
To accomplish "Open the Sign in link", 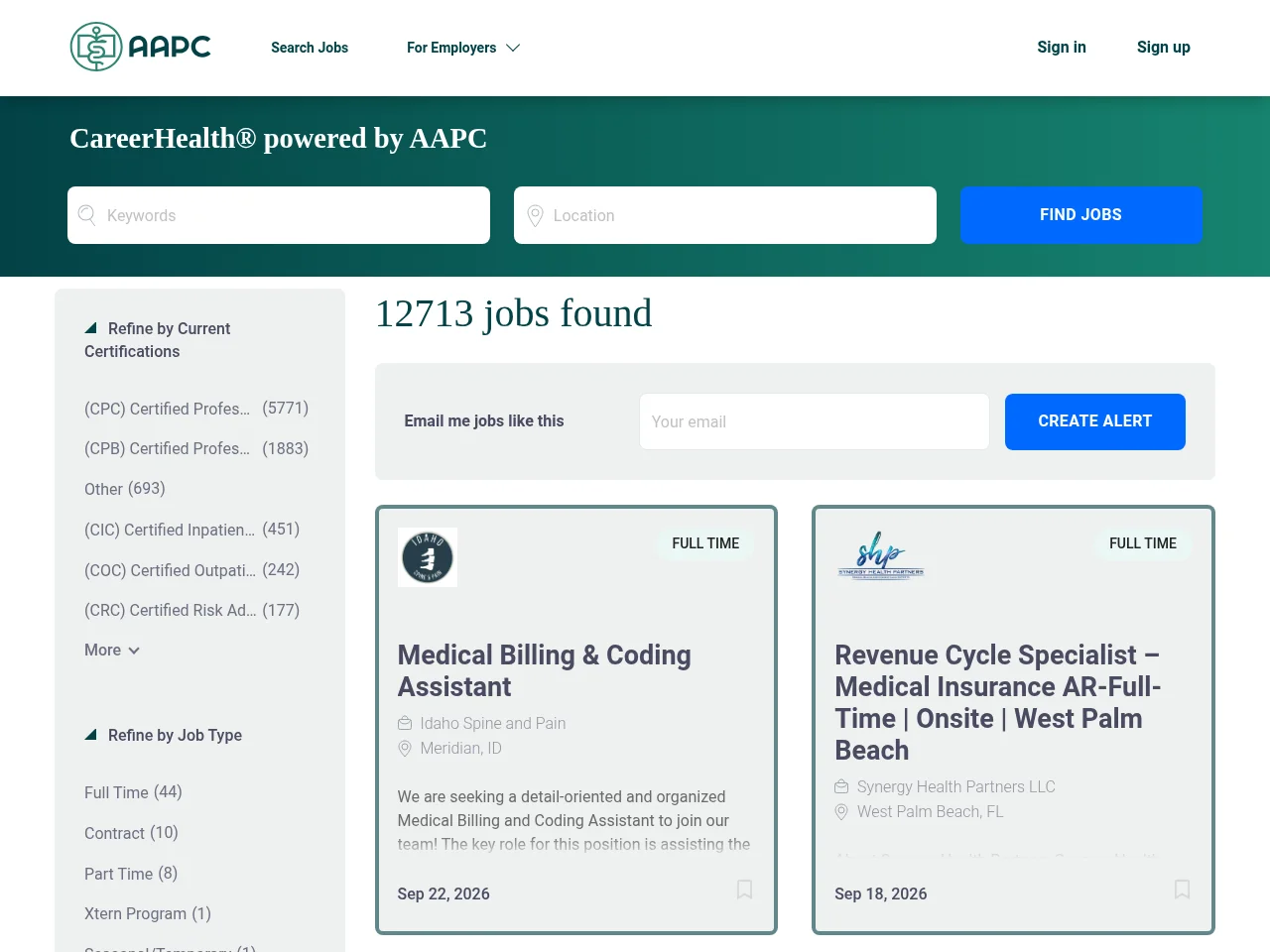I will pos(1062,47).
